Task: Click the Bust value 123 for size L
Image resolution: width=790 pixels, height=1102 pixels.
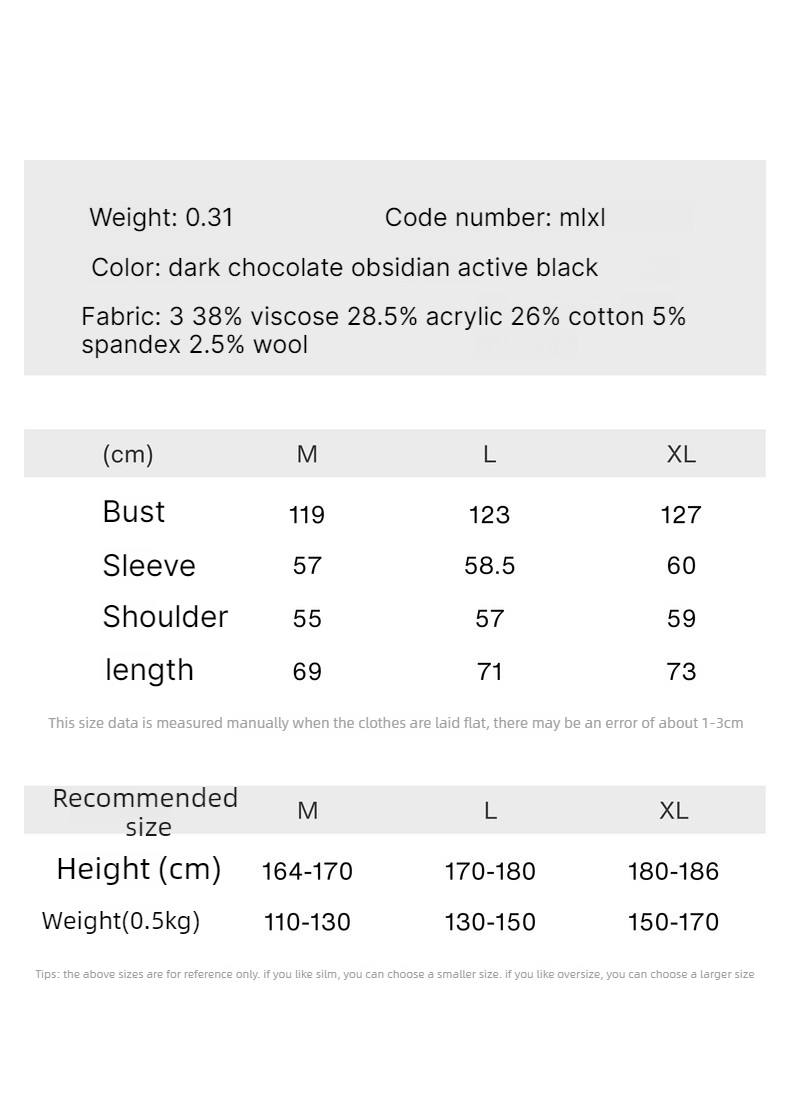Action: pyautogui.click(x=489, y=514)
